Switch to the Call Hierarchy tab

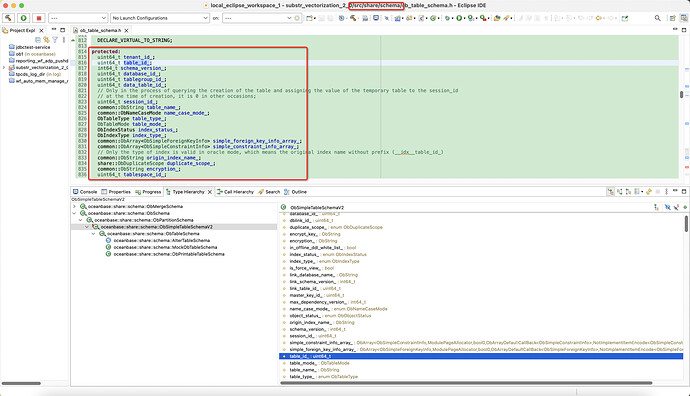235,192
